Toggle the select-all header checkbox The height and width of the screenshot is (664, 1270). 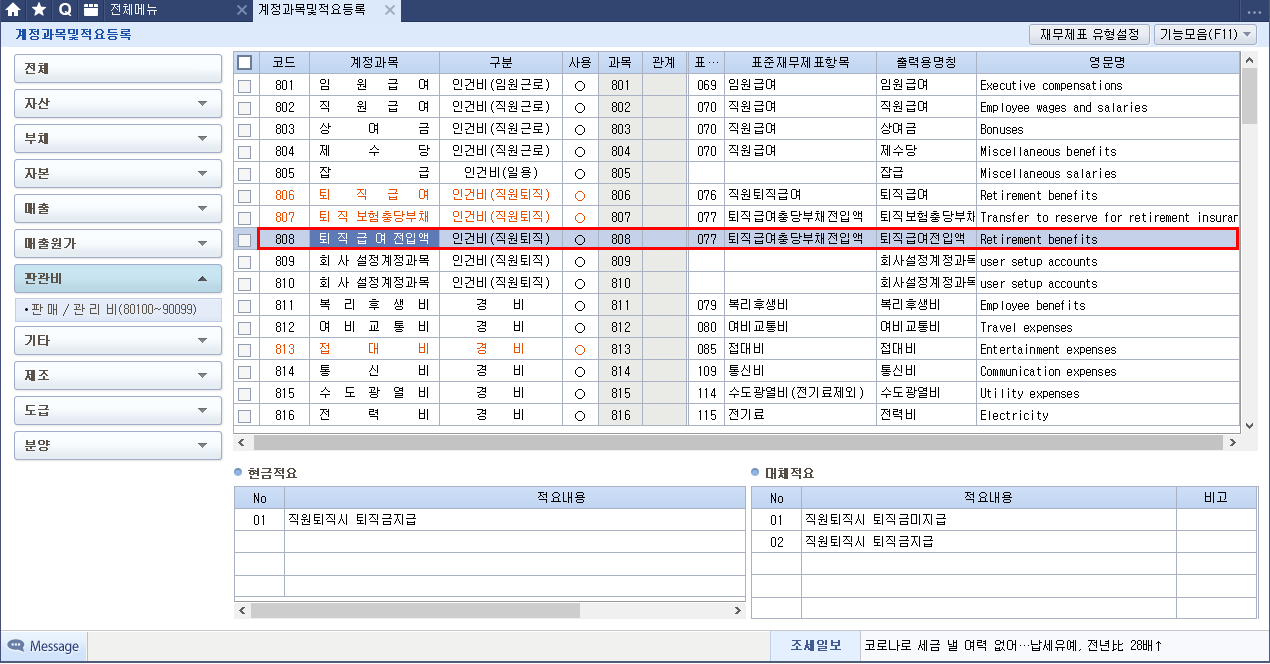coord(245,62)
